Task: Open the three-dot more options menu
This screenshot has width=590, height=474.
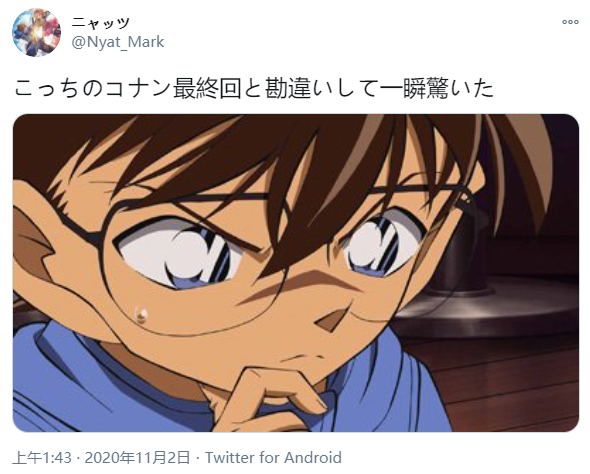Action: click(570, 22)
